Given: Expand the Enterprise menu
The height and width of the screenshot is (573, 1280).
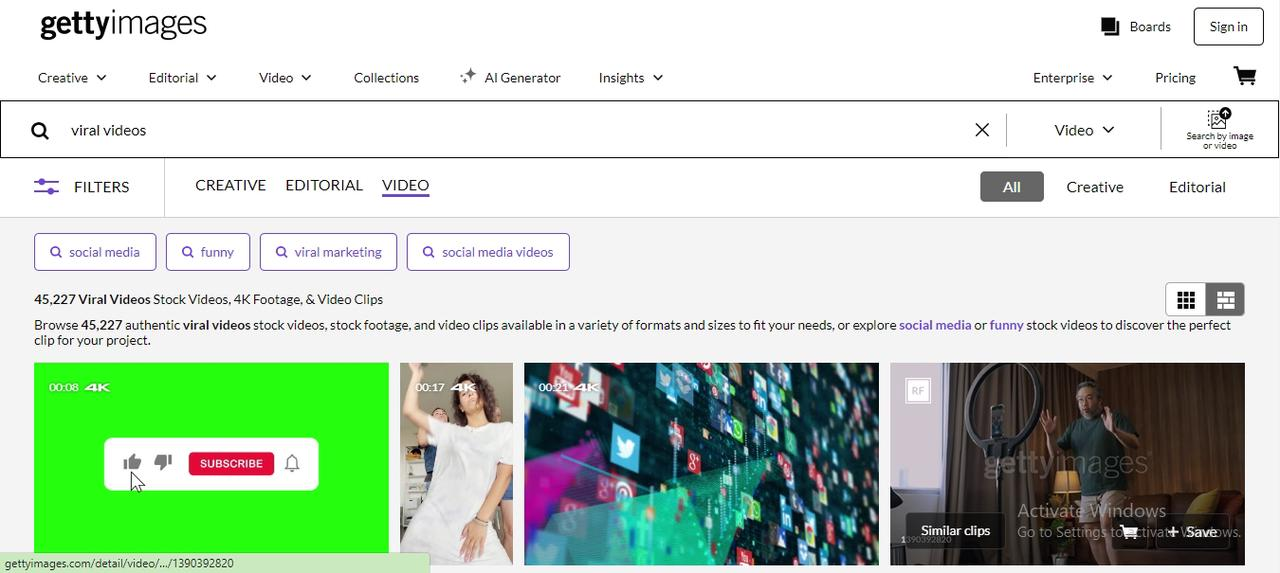Looking at the screenshot, I should click(1073, 77).
